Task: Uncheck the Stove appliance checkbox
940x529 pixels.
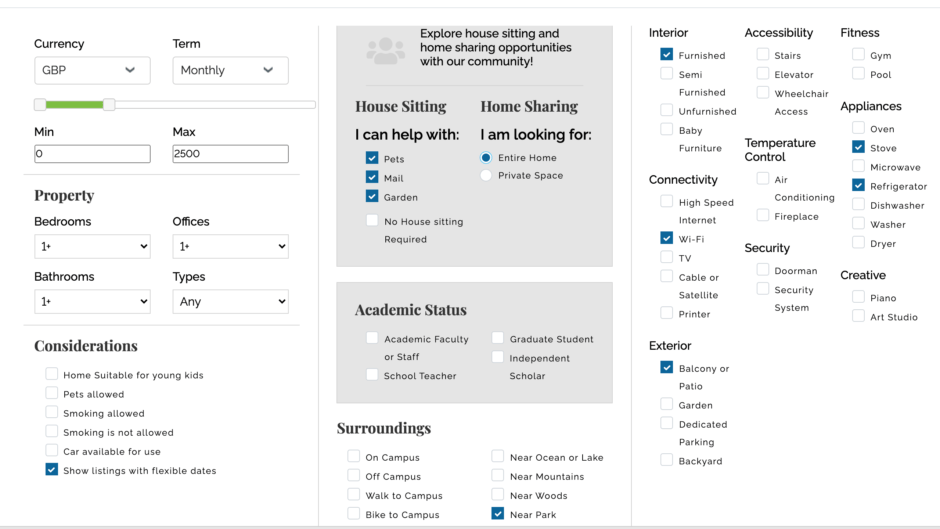Action: coord(858,146)
